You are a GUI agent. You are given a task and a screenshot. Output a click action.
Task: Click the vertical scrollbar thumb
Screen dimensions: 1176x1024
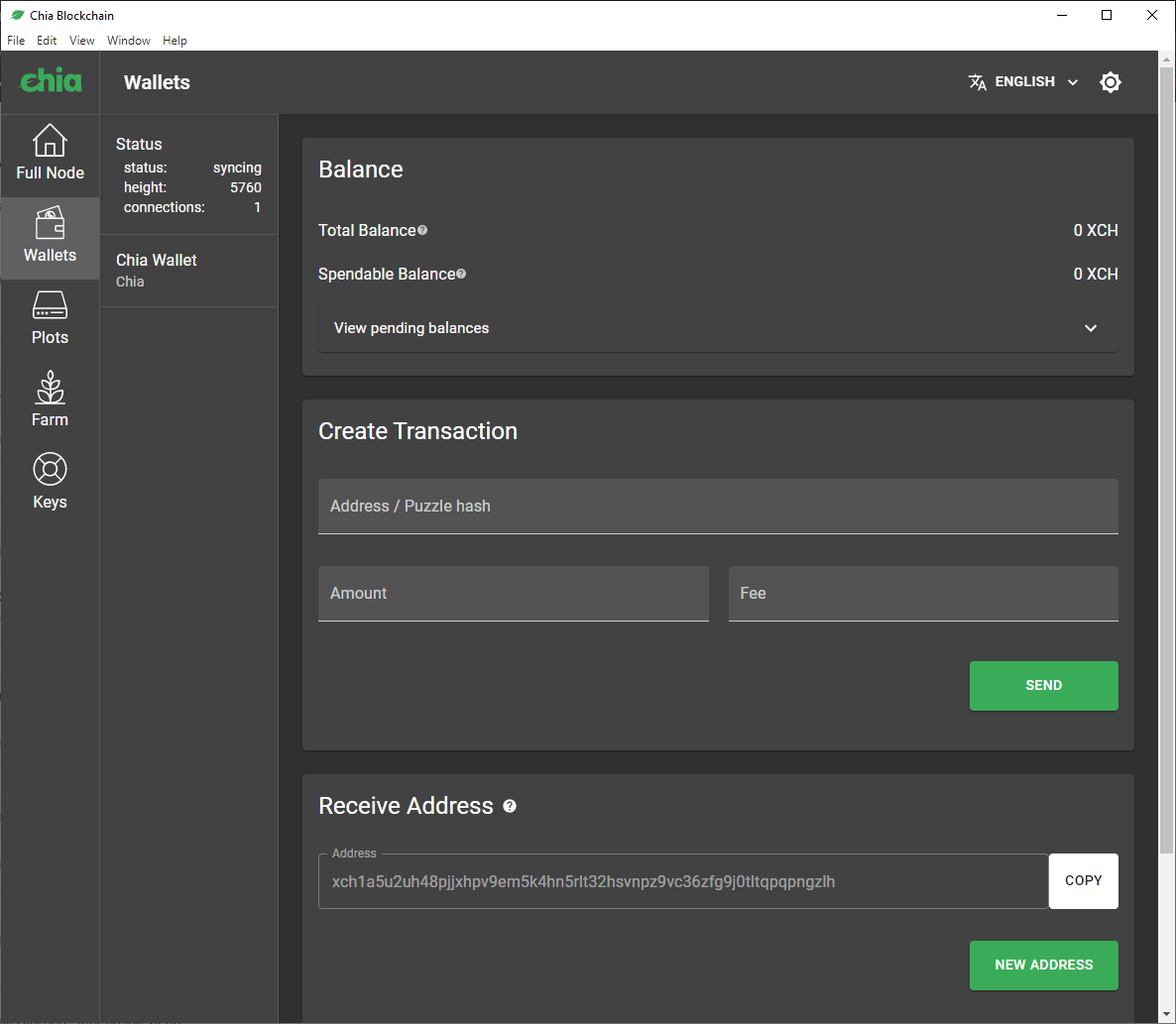(x=1166, y=460)
